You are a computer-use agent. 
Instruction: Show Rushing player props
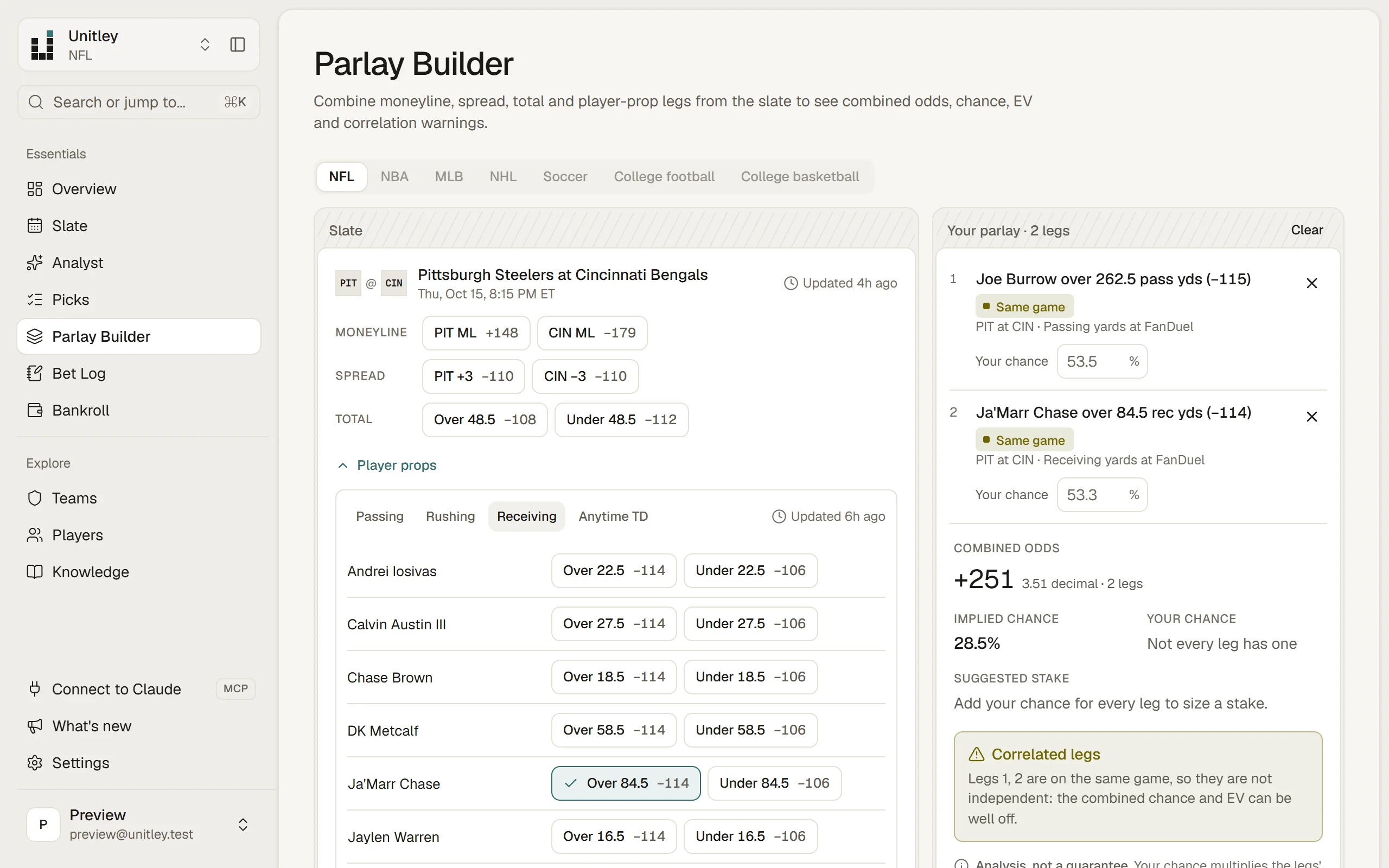450,516
